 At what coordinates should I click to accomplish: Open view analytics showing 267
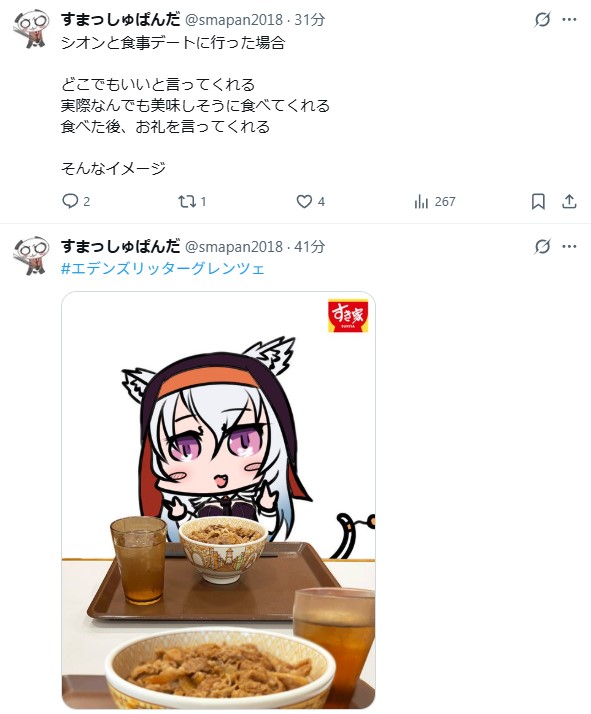[435, 201]
